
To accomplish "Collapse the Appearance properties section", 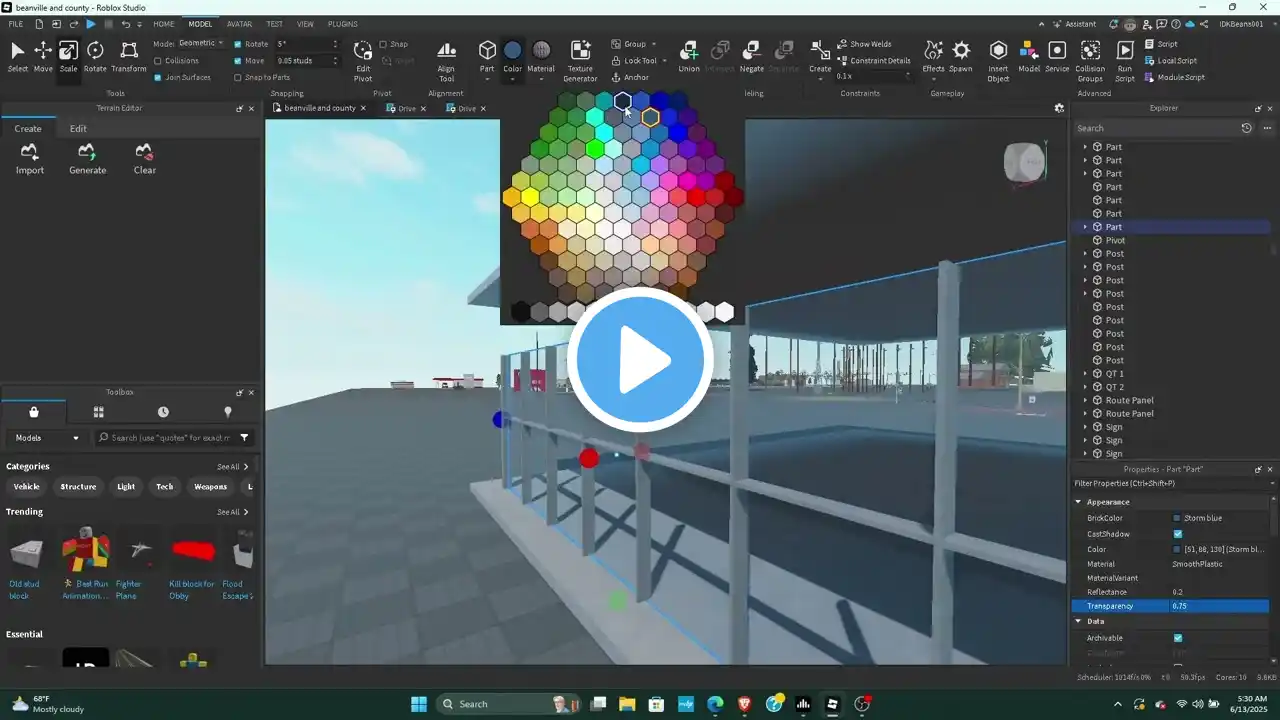I will (1078, 502).
